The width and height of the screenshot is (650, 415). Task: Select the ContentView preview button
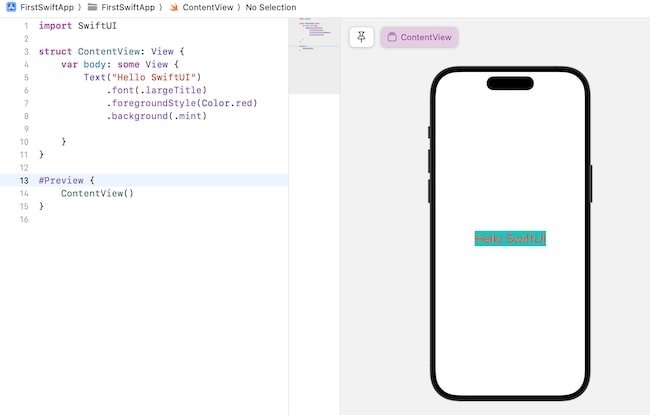[x=419, y=37]
